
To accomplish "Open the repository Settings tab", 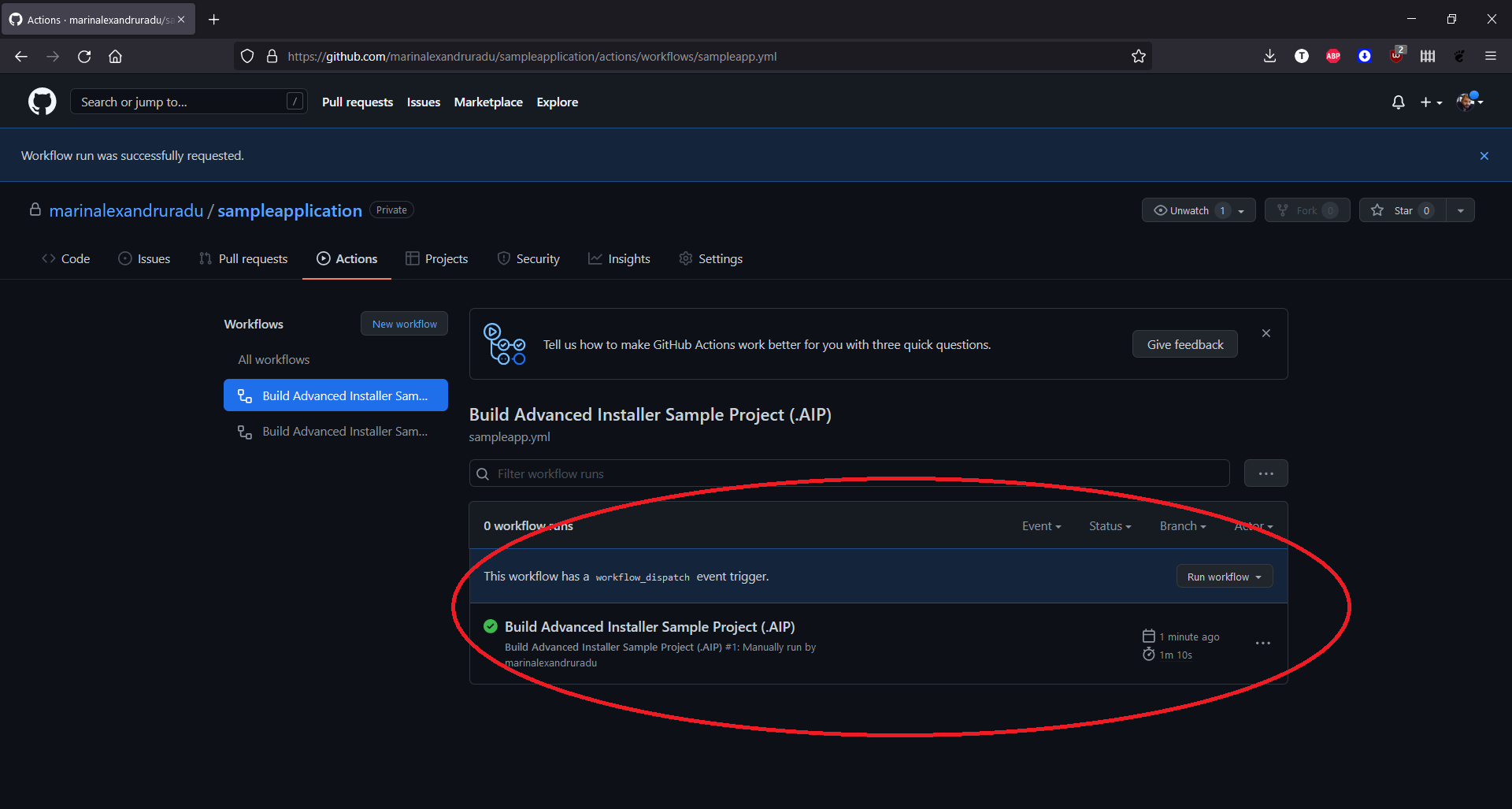I will [710, 258].
